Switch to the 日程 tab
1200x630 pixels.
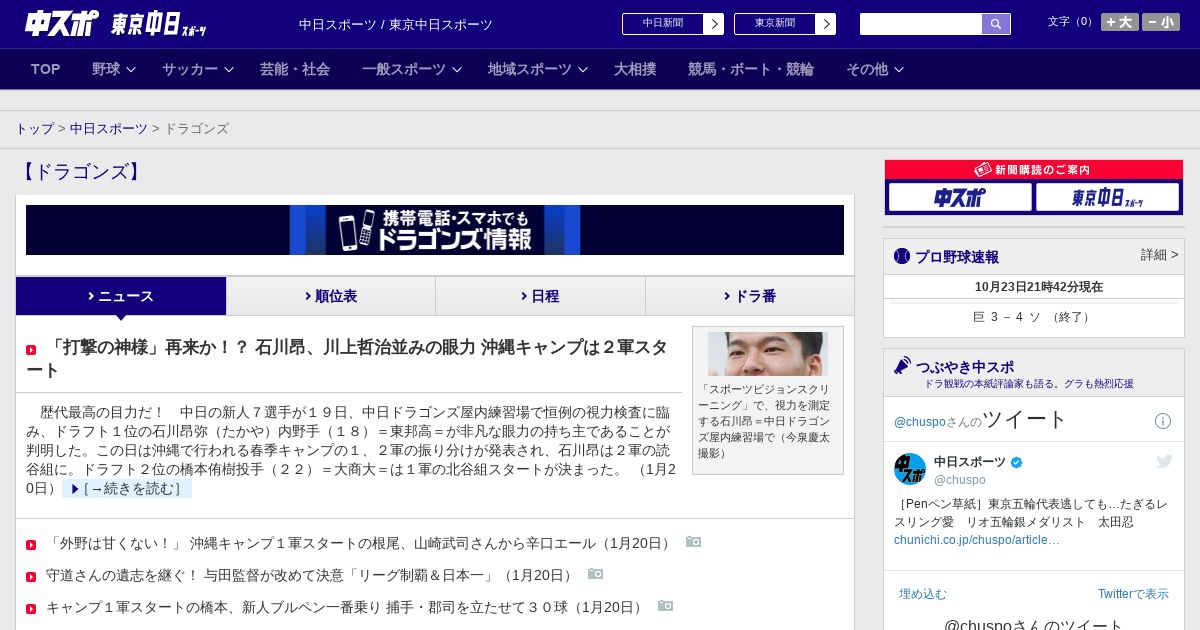point(540,296)
